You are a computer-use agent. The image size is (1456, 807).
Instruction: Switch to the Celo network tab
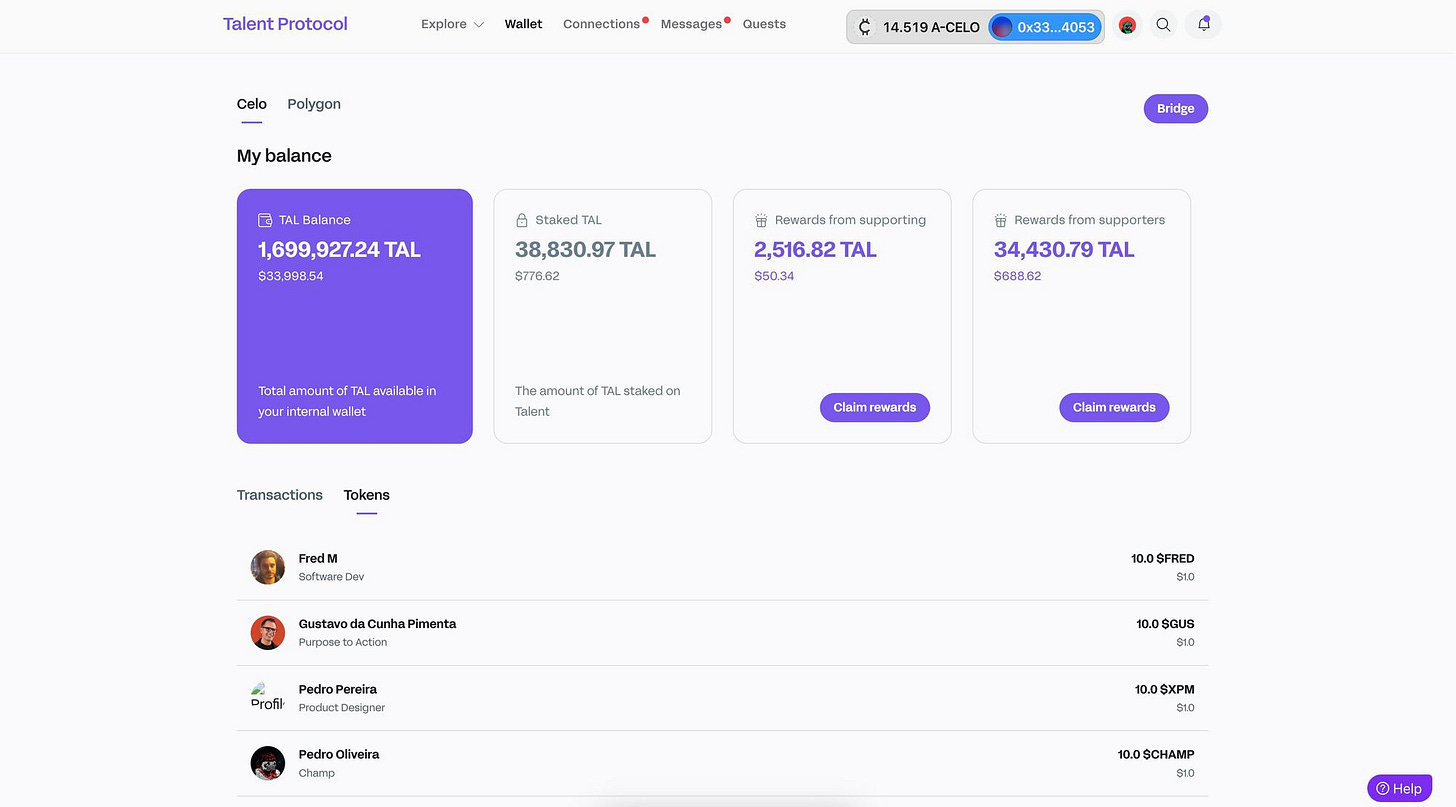coord(252,104)
